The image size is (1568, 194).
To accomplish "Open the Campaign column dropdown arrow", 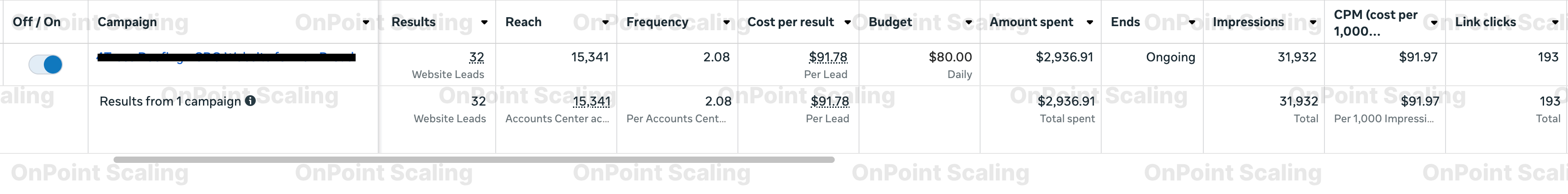I will coord(366,23).
